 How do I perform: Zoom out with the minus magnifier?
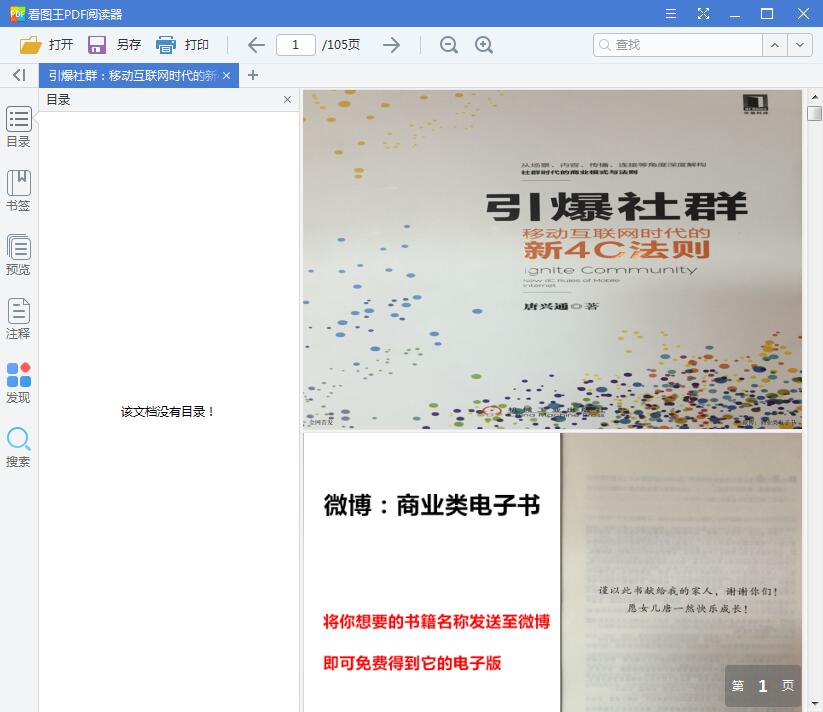coord(449,45)
